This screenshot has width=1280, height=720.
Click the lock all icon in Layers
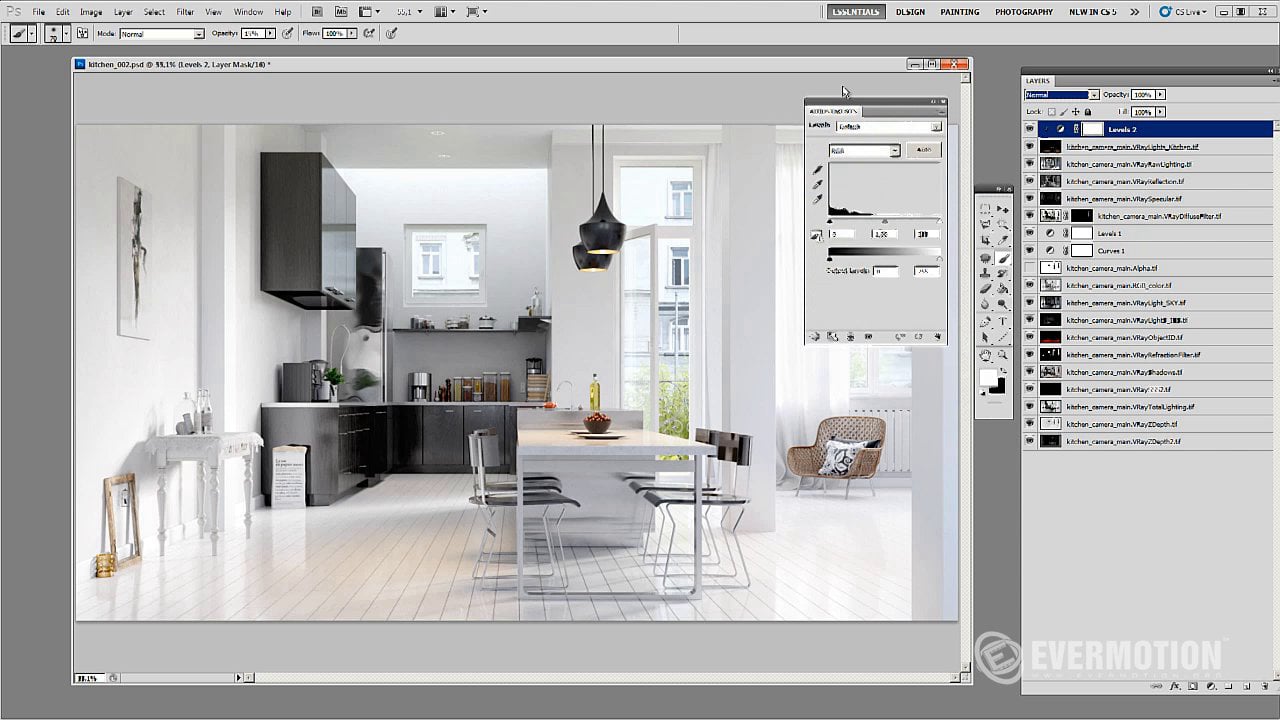click(x=1088, y=112)
